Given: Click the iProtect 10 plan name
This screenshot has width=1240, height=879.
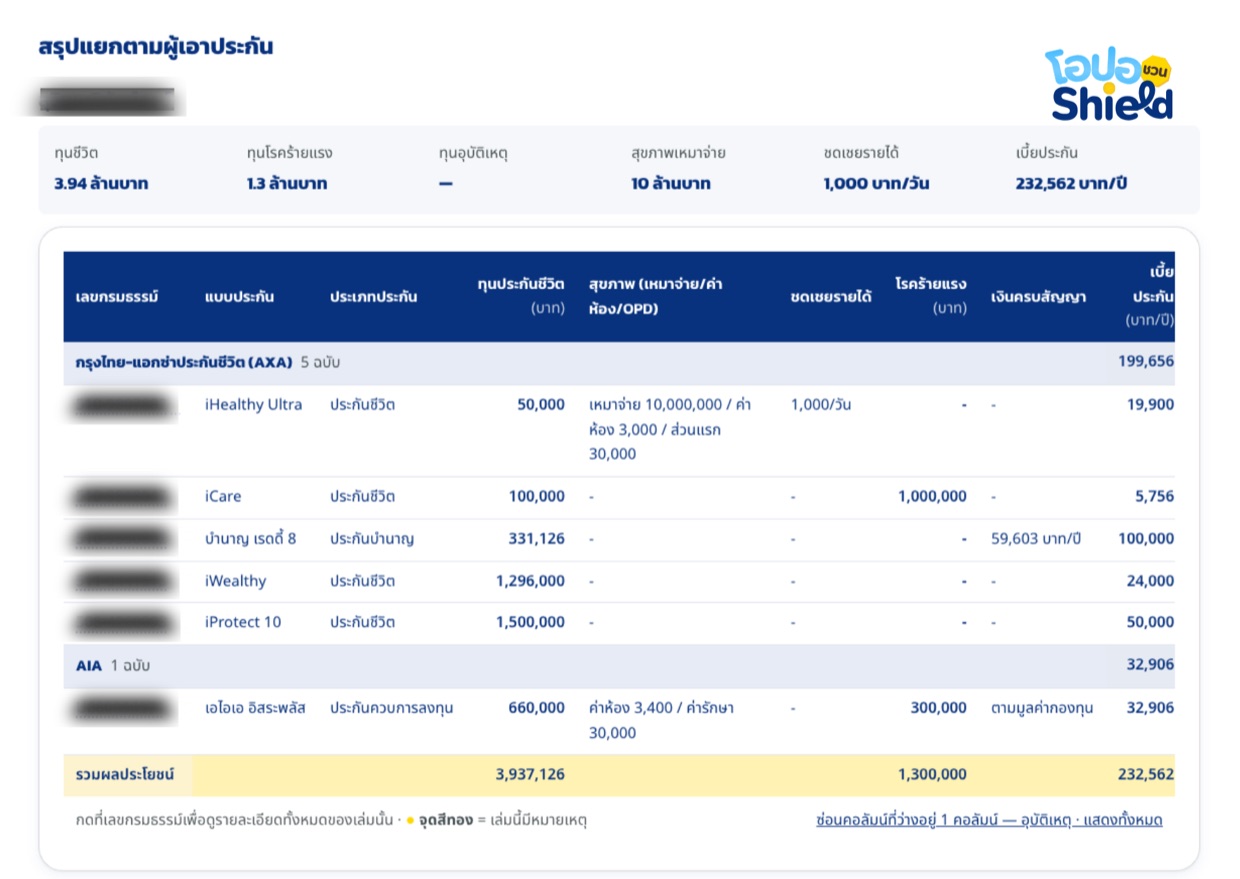Looking at the screenshot, I should pyautogui.click(x=243, y=622).
